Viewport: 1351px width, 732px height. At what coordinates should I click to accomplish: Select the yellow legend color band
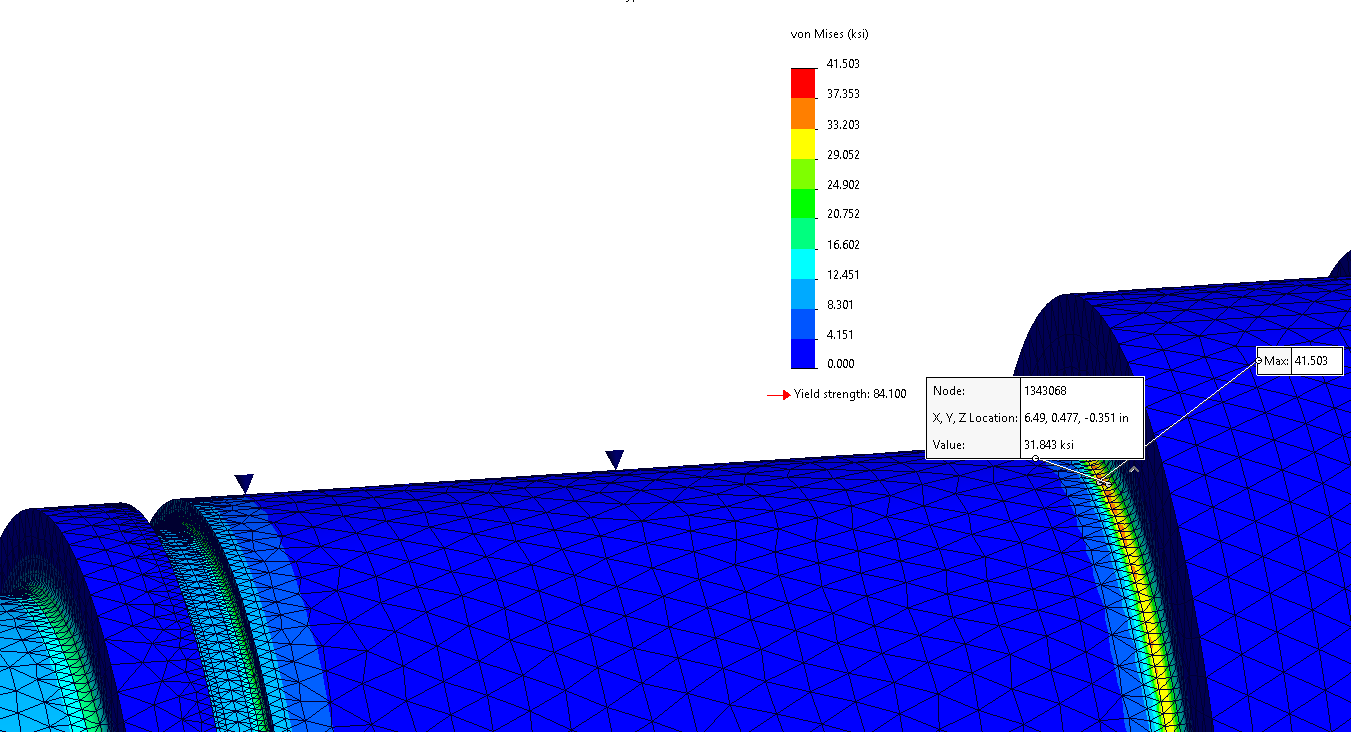pos(804,144)
